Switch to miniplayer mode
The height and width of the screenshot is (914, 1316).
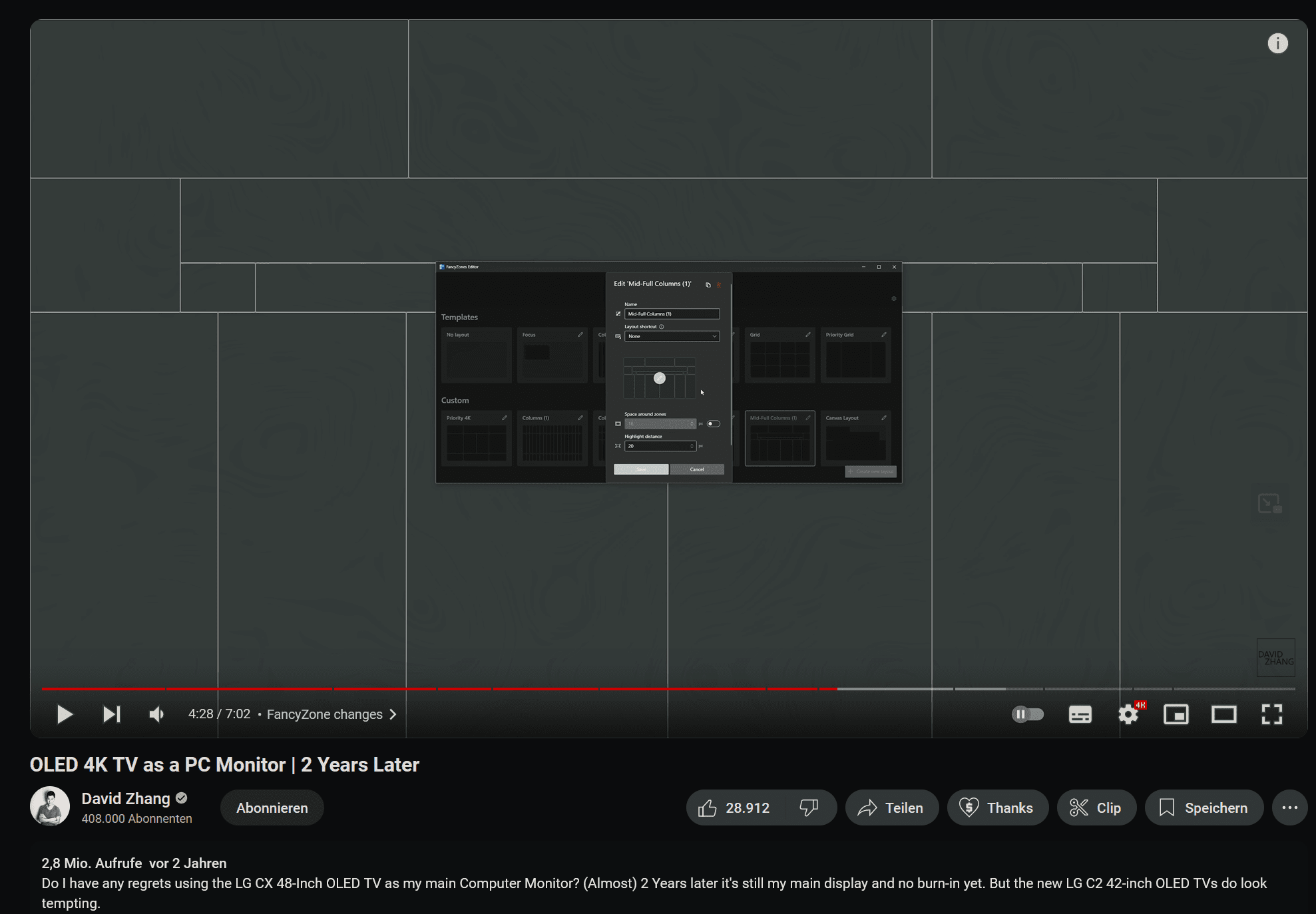point(1176,714)
